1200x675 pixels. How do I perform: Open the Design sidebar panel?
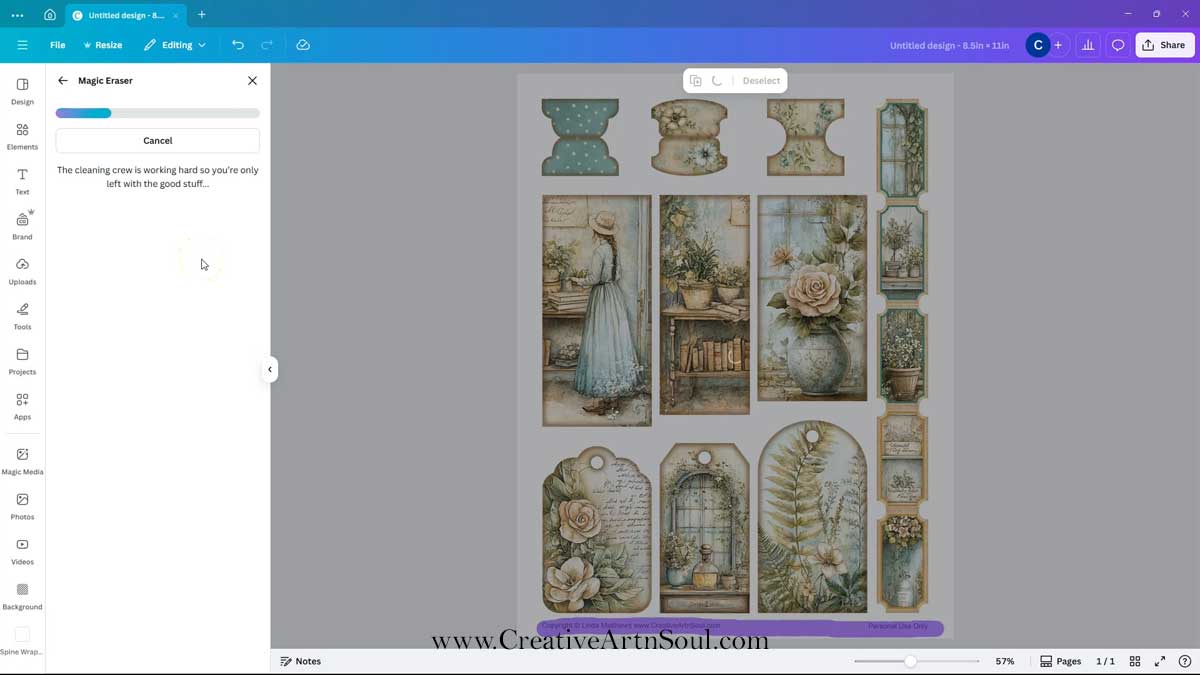point(22,91)
